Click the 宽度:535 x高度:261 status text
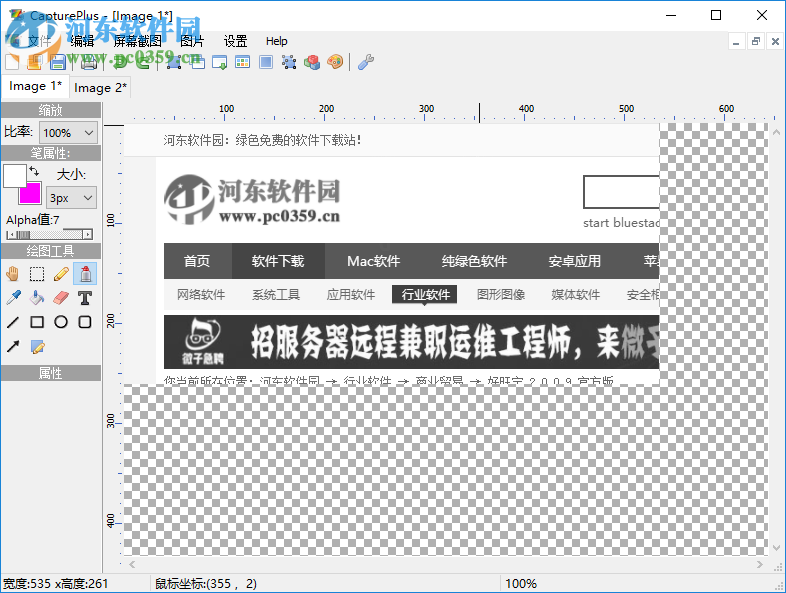Image resolution: width=786 pixels, height=593 pixels. coord(55,583)
